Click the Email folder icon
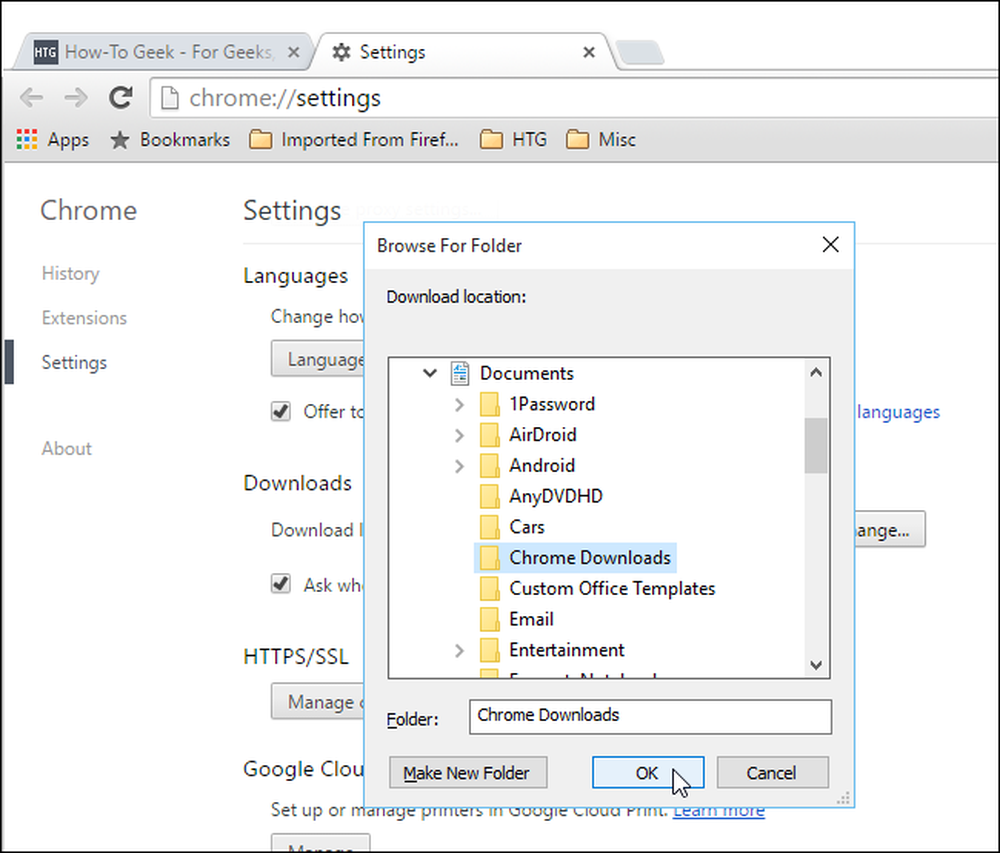Image resolution: width=1000 pixels, height=853 pixels. [x=489, y=619]
